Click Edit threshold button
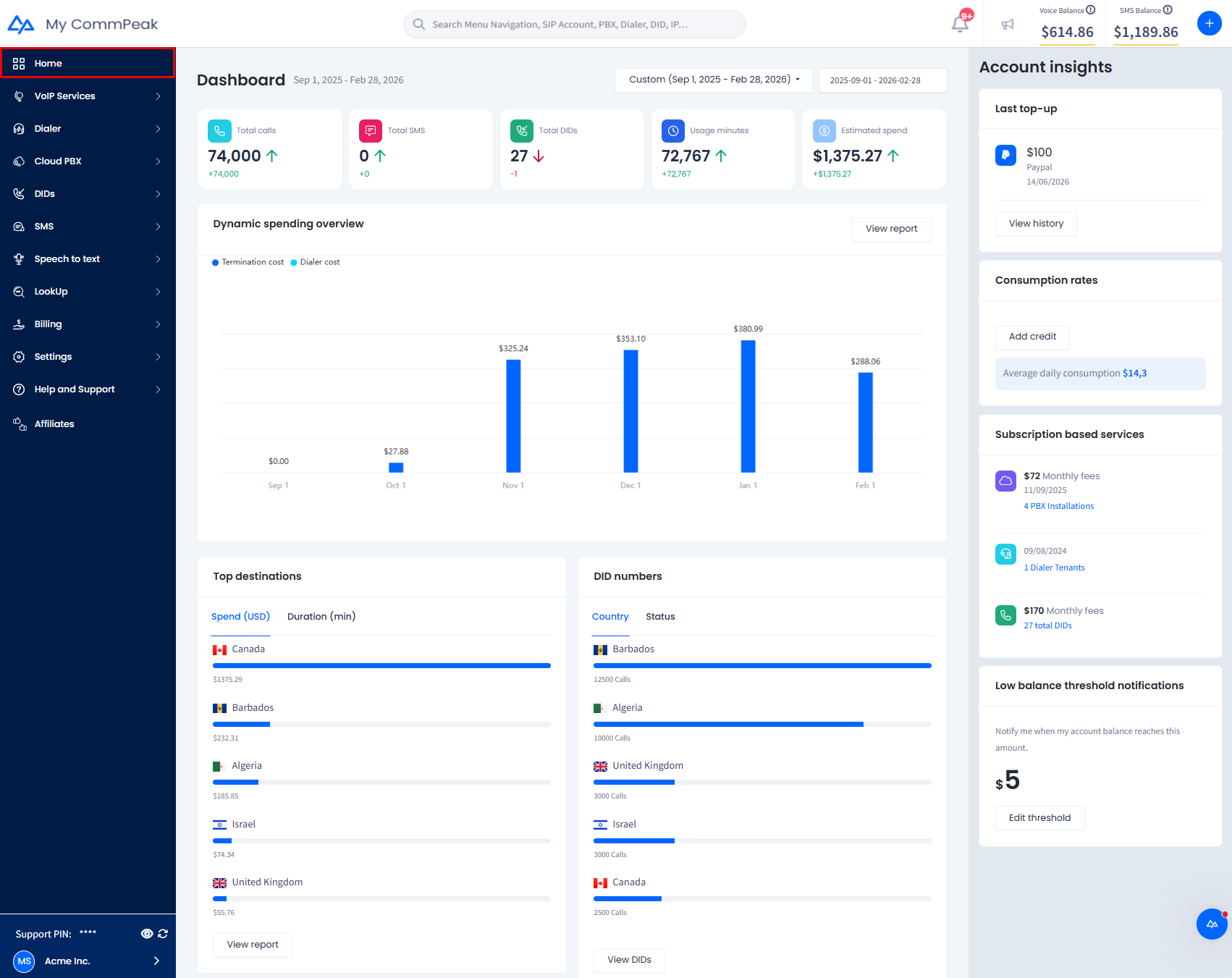This screenshot has height=978, width=1232. (1039, 818)
